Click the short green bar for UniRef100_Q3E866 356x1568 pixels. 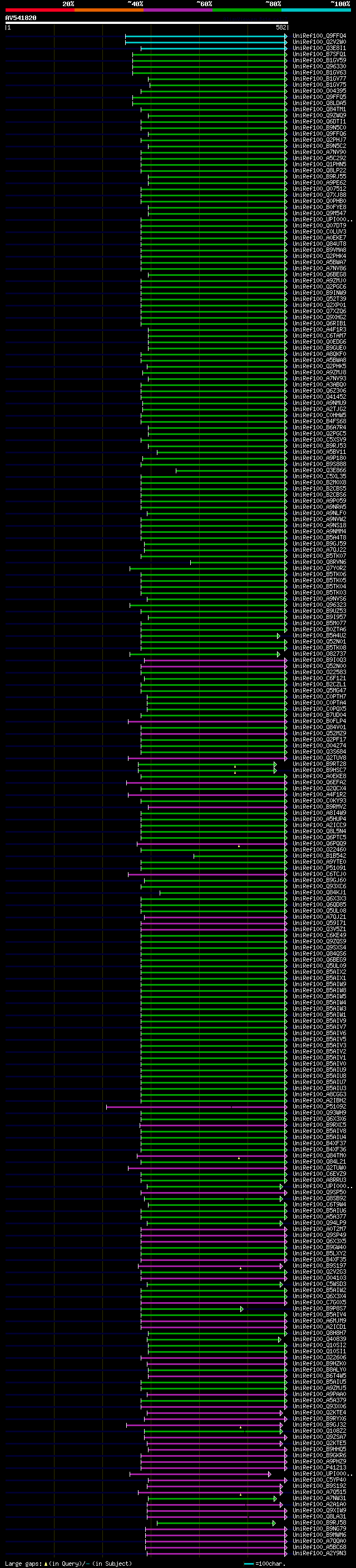pos(231,471)
